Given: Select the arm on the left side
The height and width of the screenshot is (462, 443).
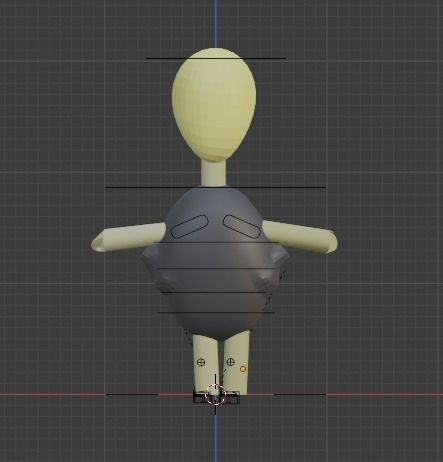Looking at the screenshot, I should [128, 237].
